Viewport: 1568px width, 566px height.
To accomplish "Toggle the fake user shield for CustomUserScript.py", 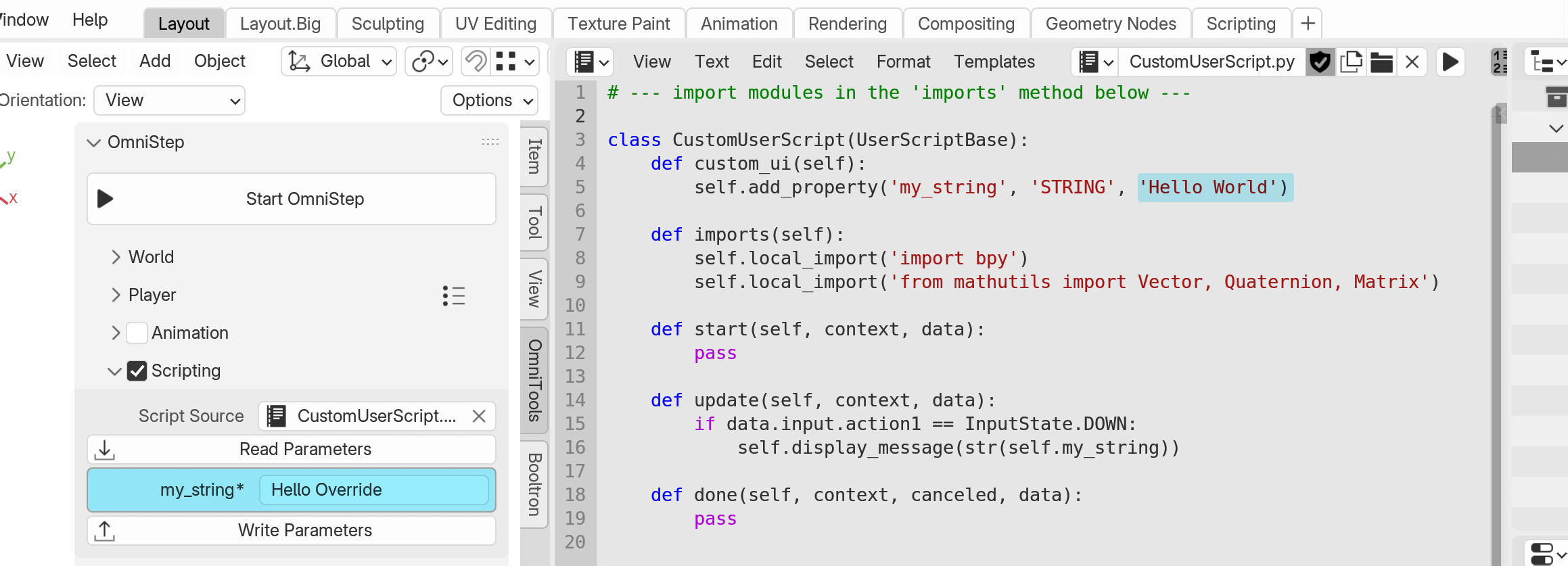I will (x=1320, y=62).
